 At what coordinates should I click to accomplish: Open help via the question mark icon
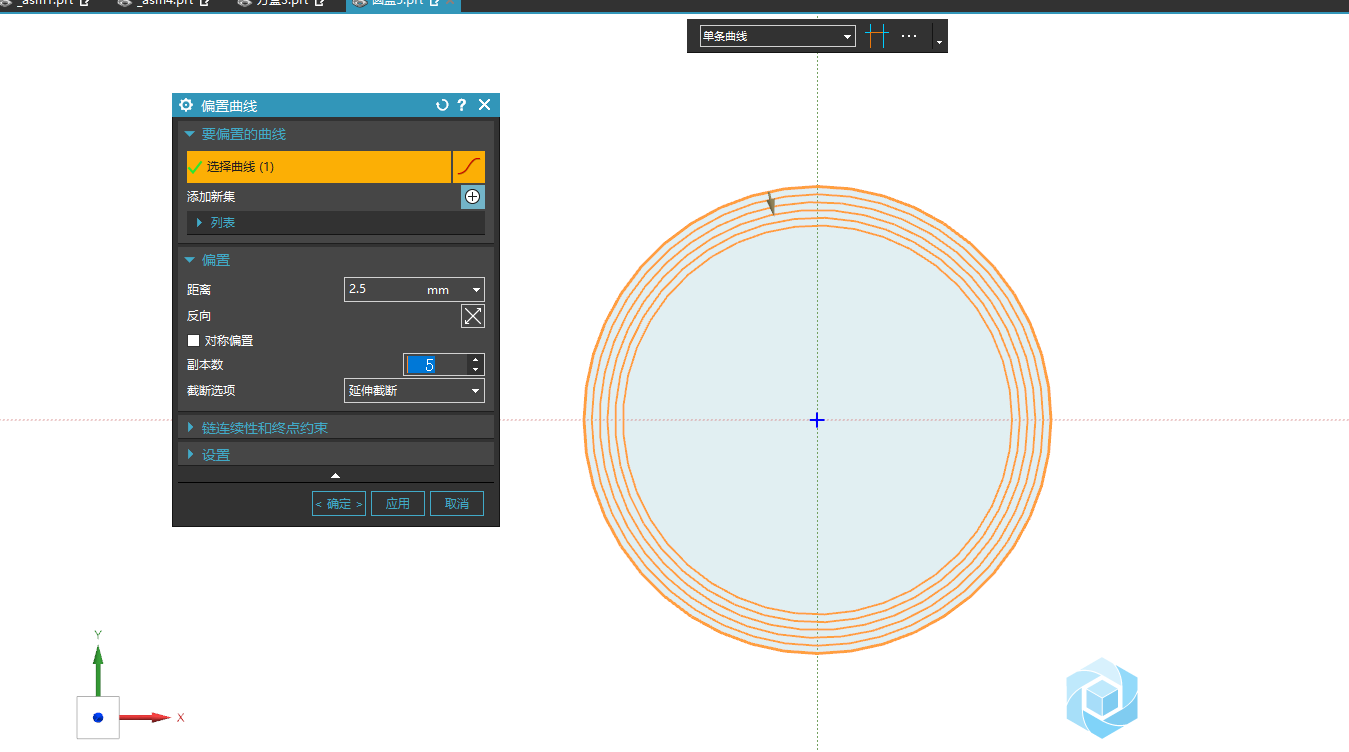(462, 105)
